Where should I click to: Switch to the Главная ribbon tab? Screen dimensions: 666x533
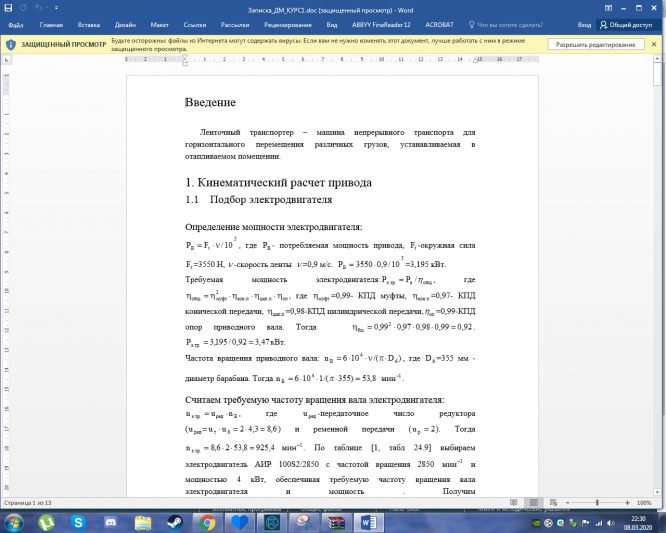[51, 25]
